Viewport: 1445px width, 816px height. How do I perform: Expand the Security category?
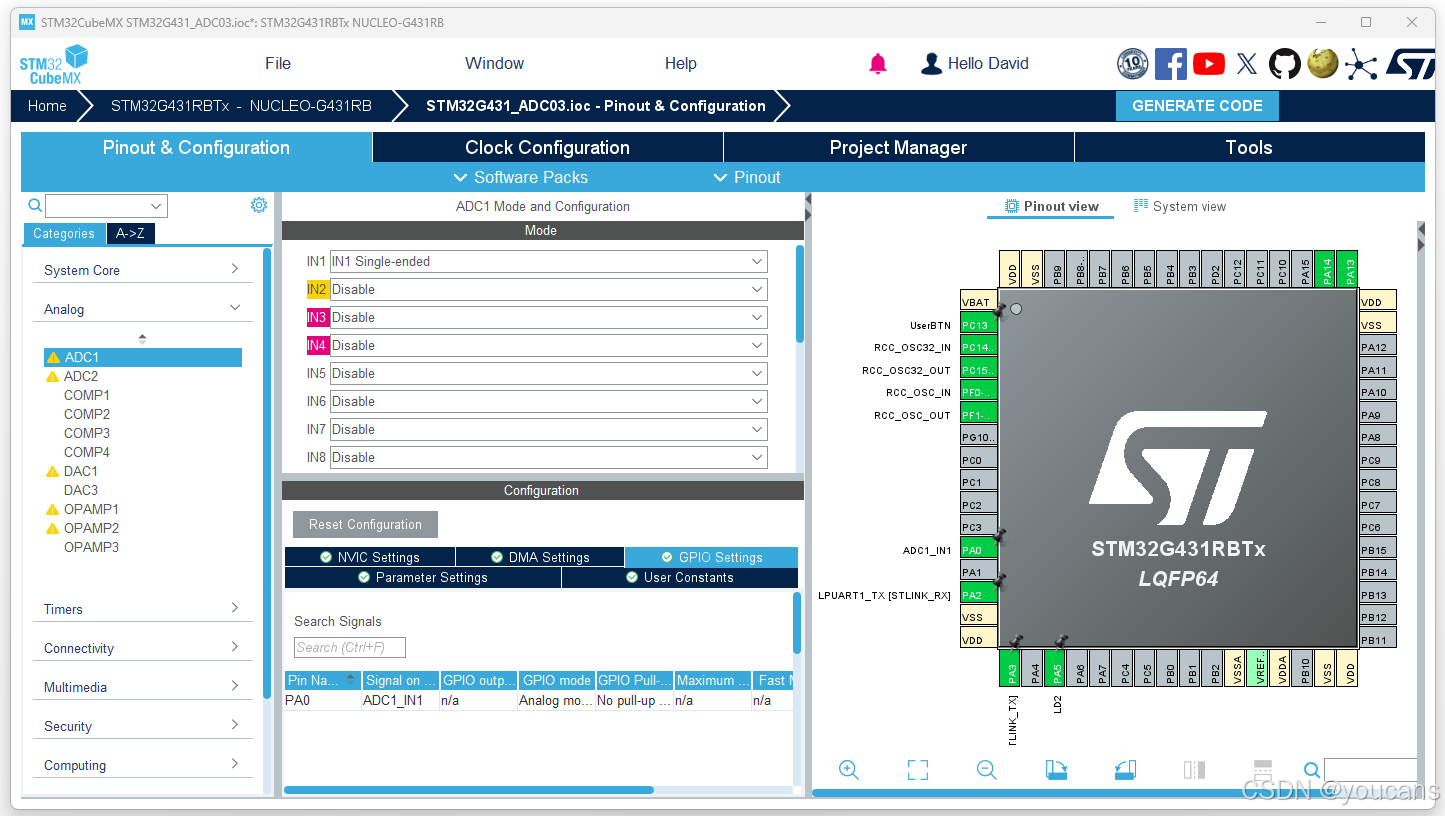(142, 726)
